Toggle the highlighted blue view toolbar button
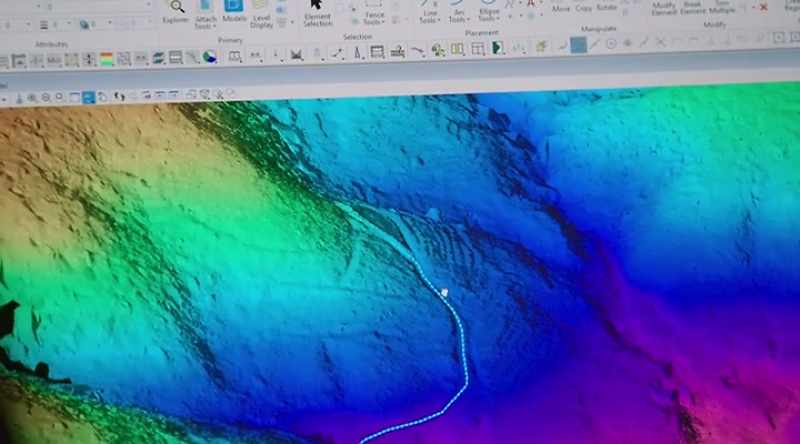 (88, 97)
